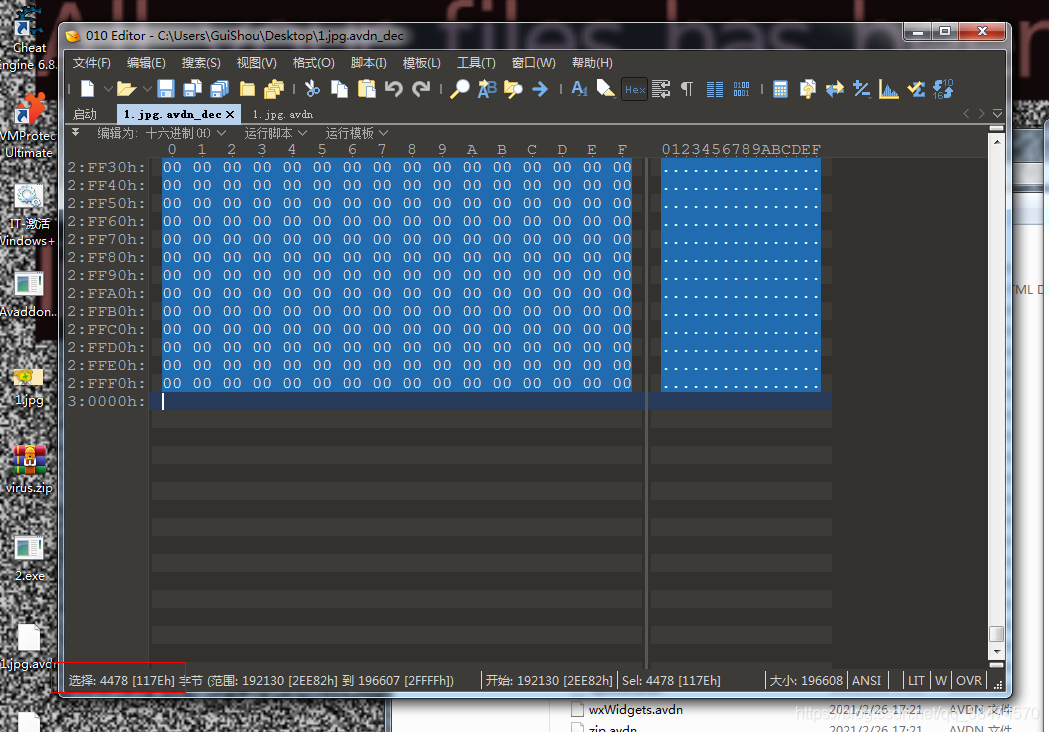Open the 工具(T) menu

click(x=476, y=63)
